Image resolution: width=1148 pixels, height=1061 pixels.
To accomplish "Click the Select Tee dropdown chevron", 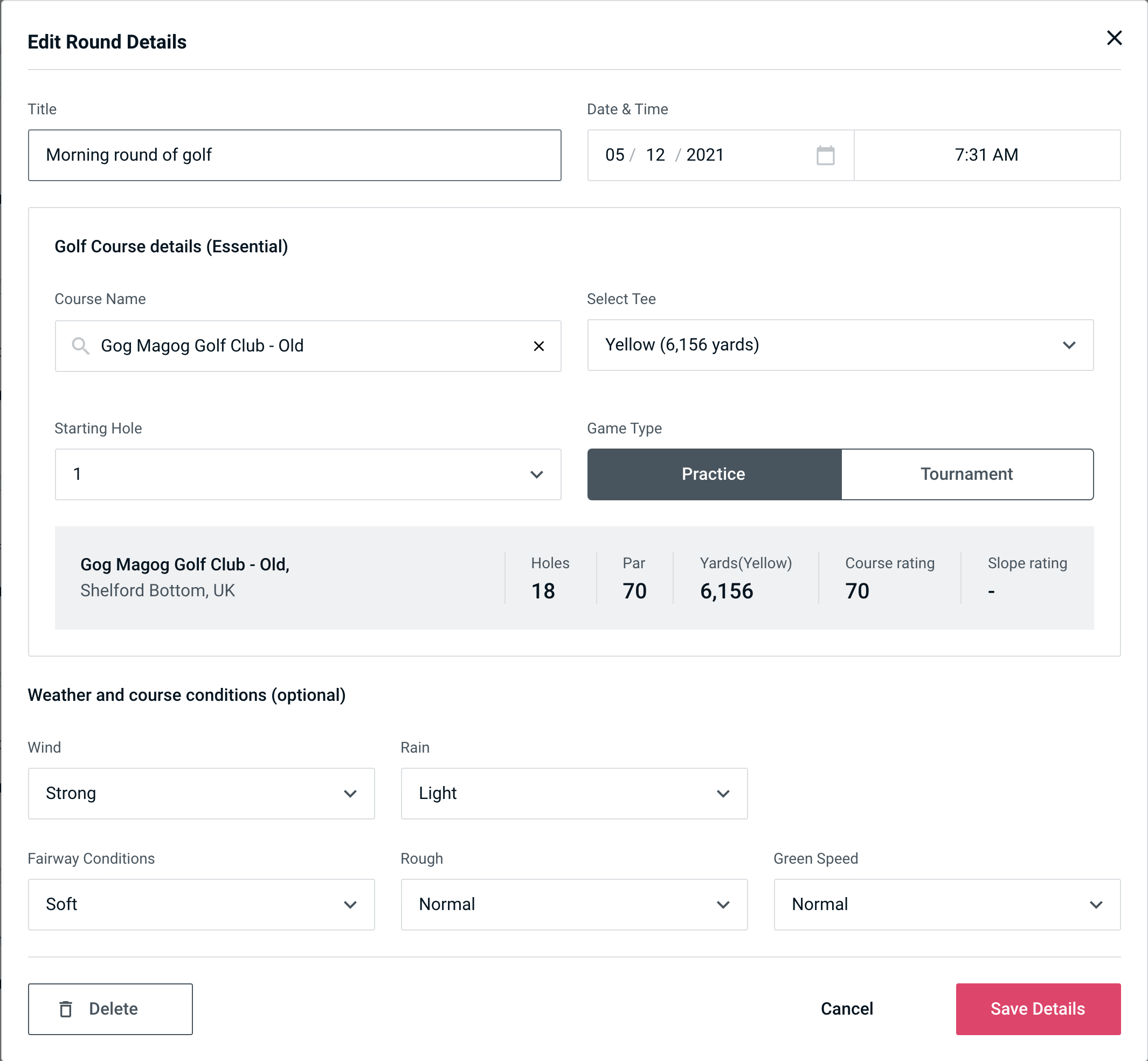I will click(x=1071, y=346).
